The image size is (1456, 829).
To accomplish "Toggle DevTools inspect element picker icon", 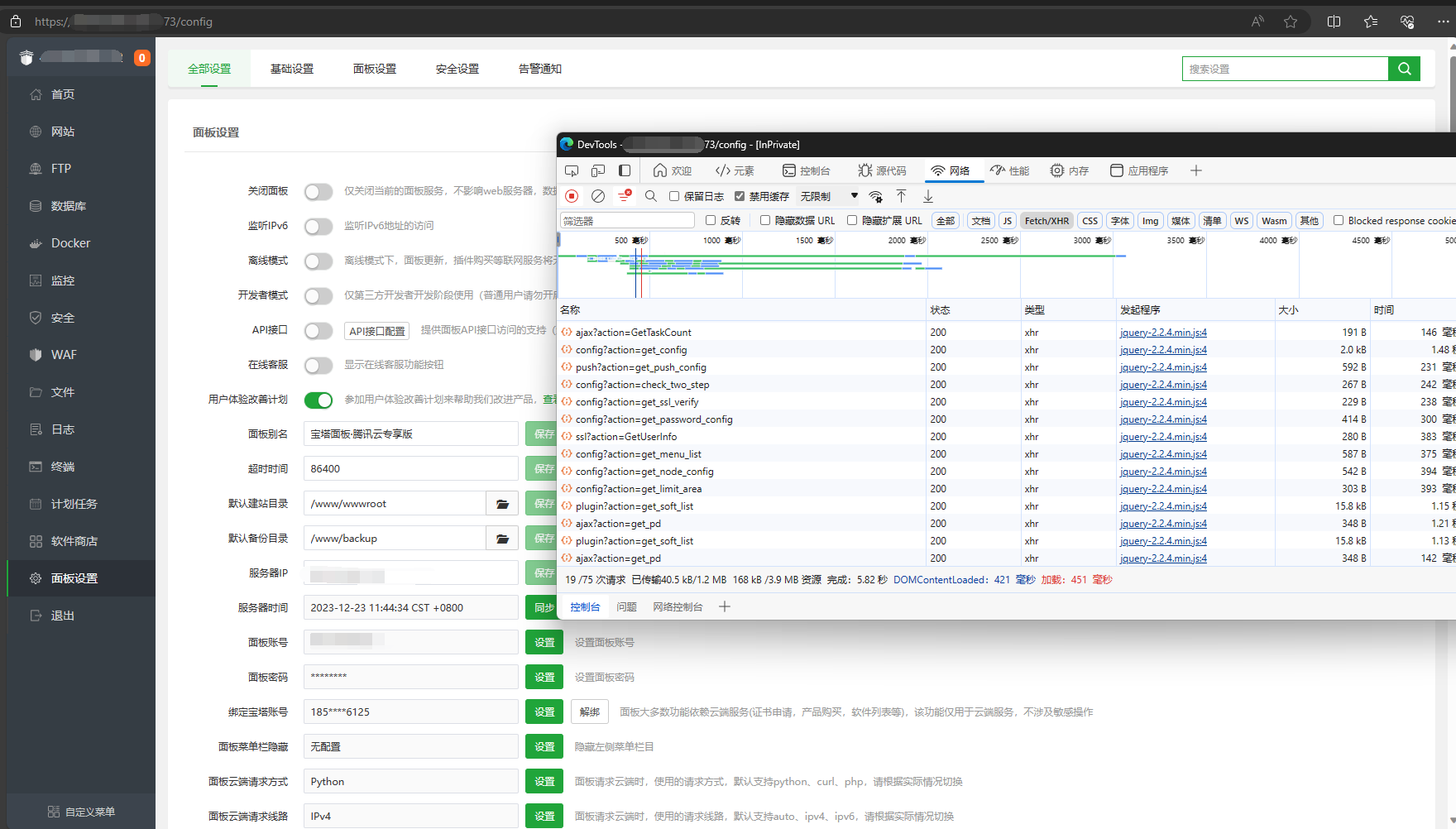I will (x=572, y=170).
